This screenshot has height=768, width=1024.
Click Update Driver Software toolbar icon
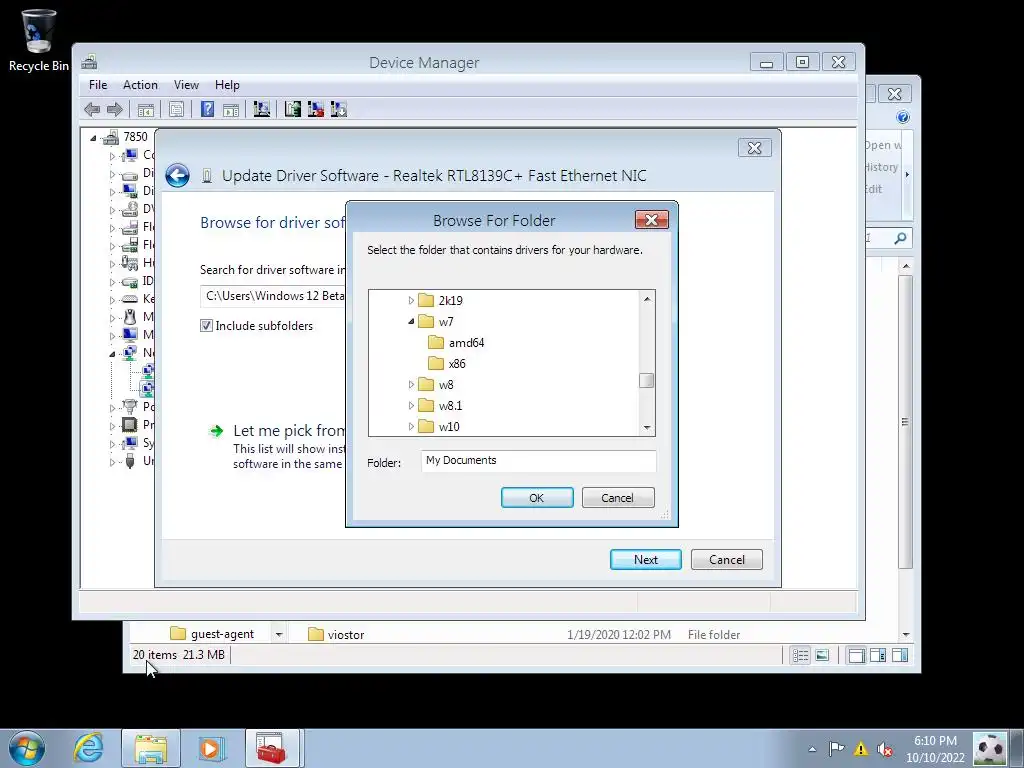coord(293,110)
